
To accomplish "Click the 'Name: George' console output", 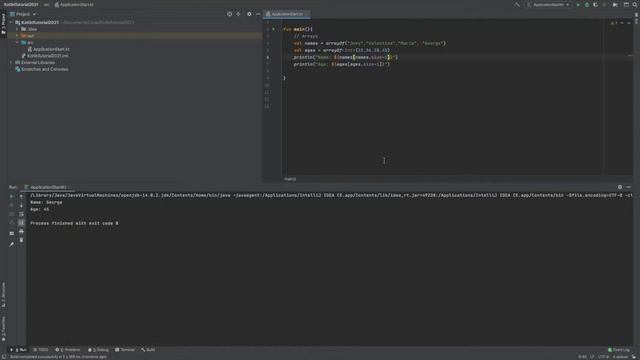I will click(x=46, y=202).
